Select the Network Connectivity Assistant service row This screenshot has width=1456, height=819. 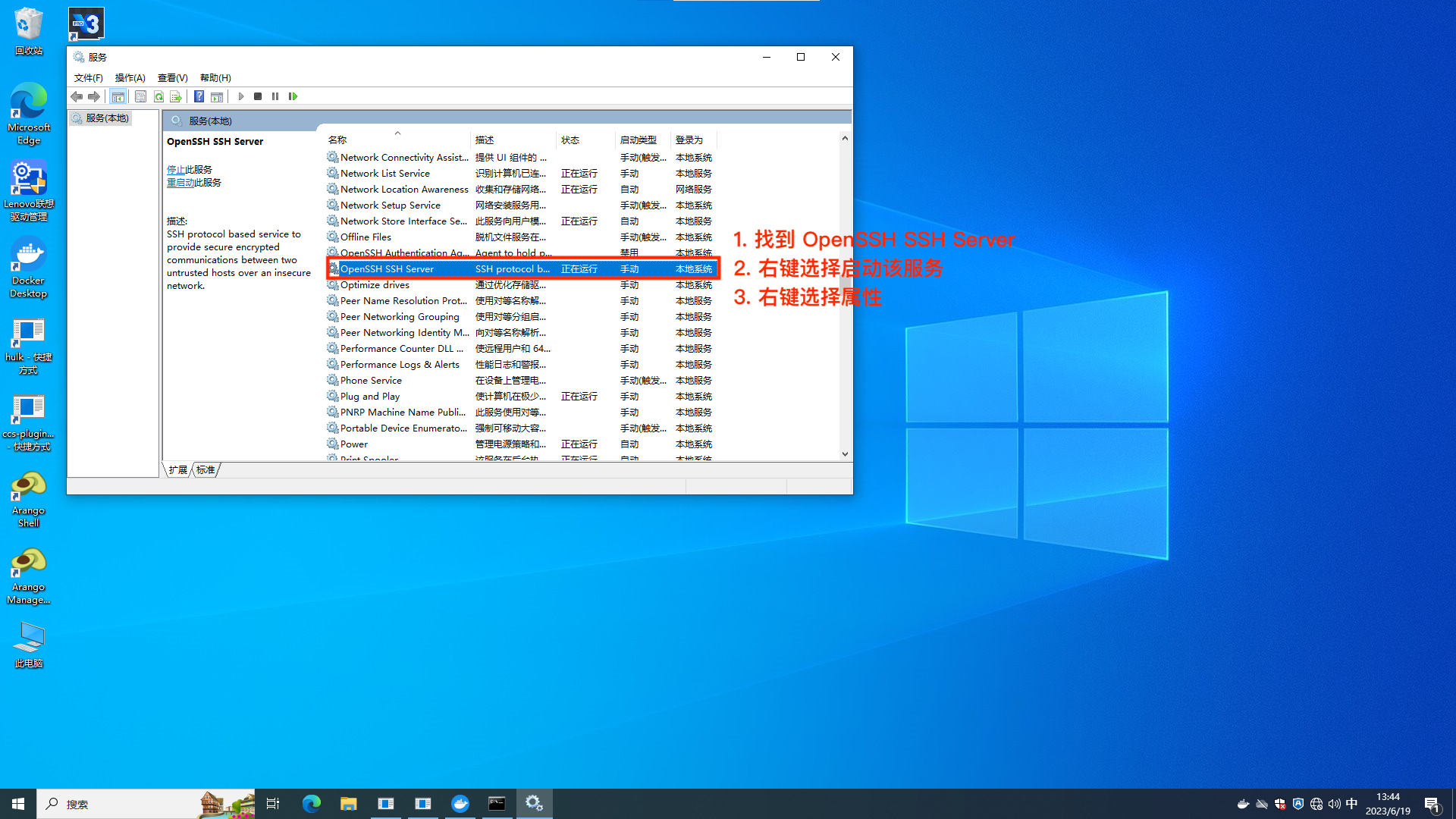(522, 158)
